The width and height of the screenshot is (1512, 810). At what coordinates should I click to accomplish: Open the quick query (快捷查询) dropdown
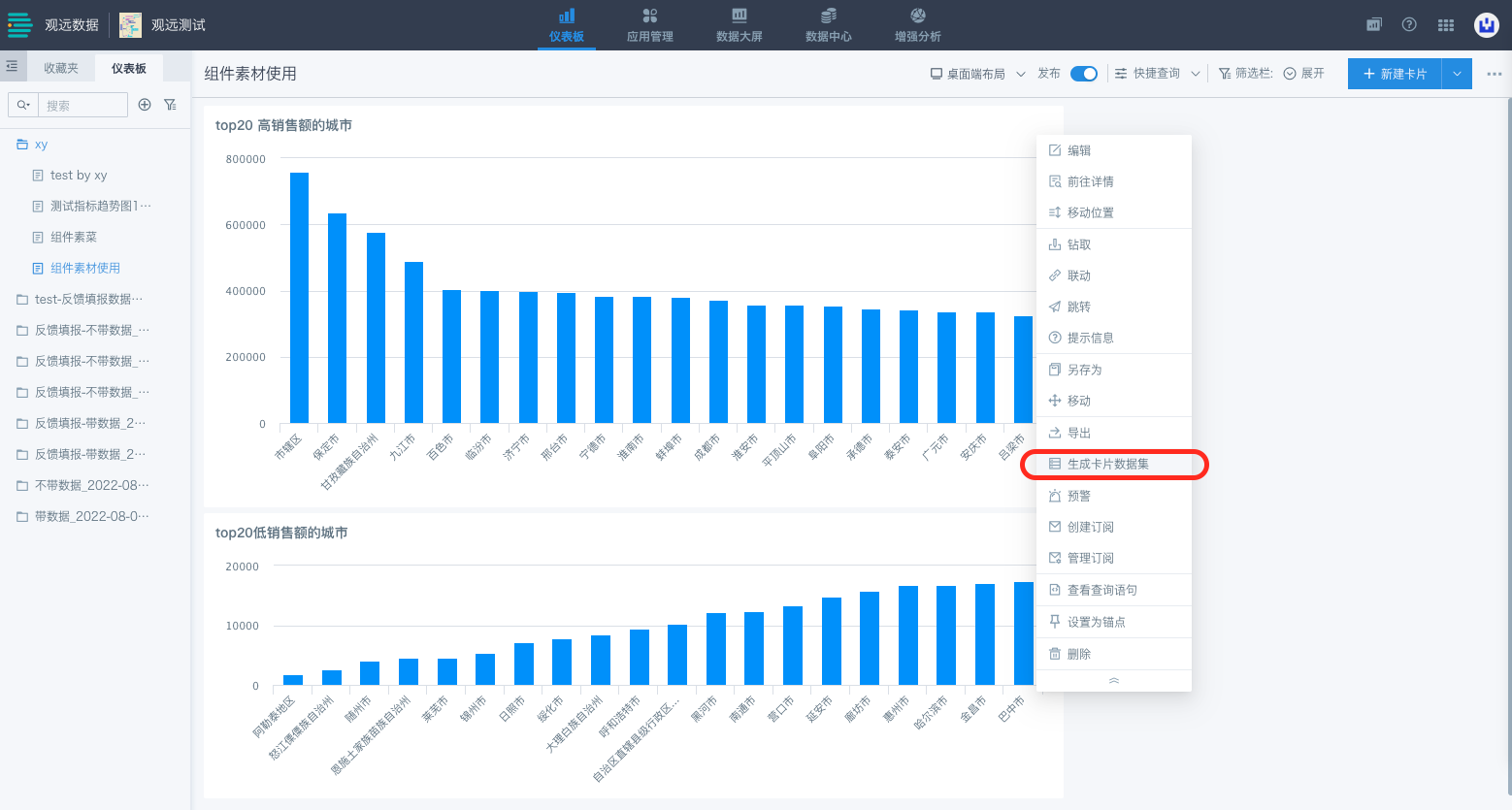point(1157,74)
